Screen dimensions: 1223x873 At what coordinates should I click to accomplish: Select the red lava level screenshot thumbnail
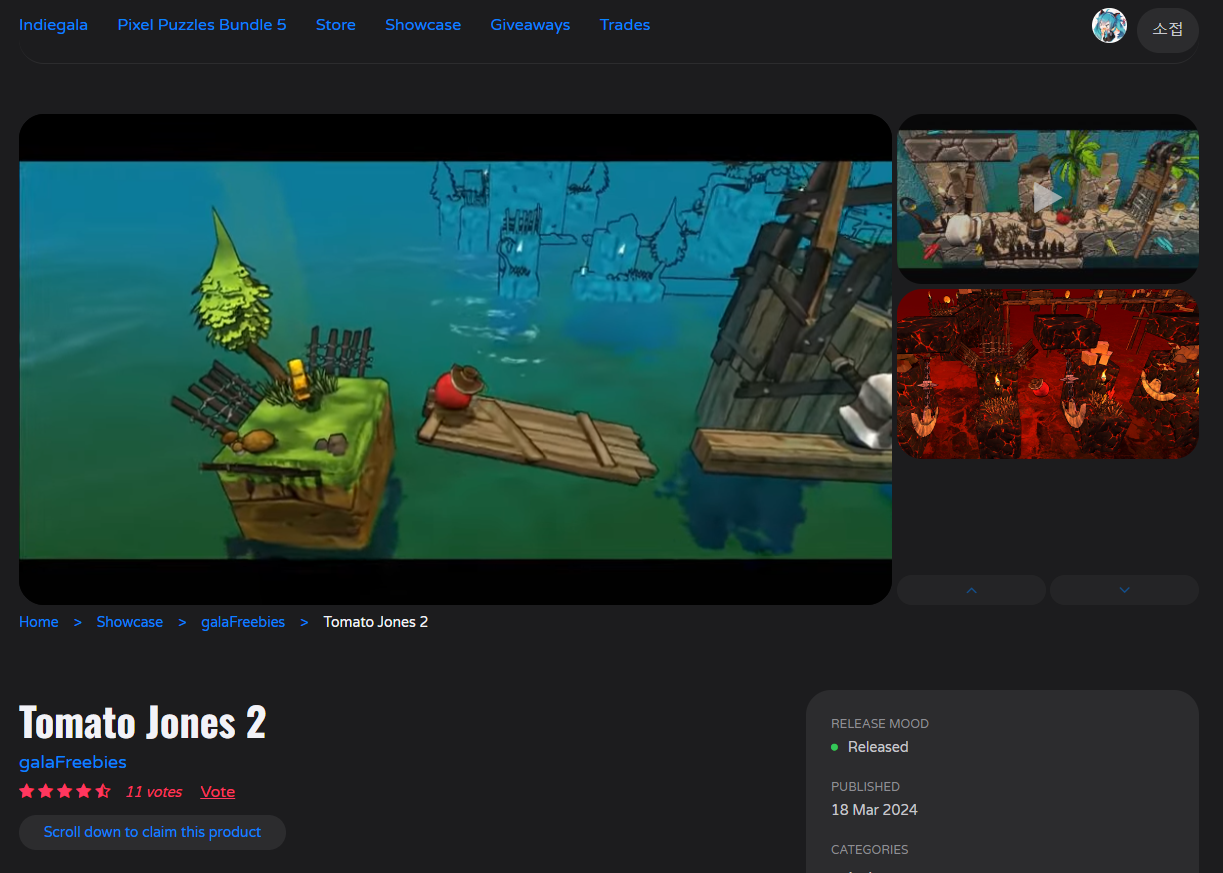[x=1047, y=375]
